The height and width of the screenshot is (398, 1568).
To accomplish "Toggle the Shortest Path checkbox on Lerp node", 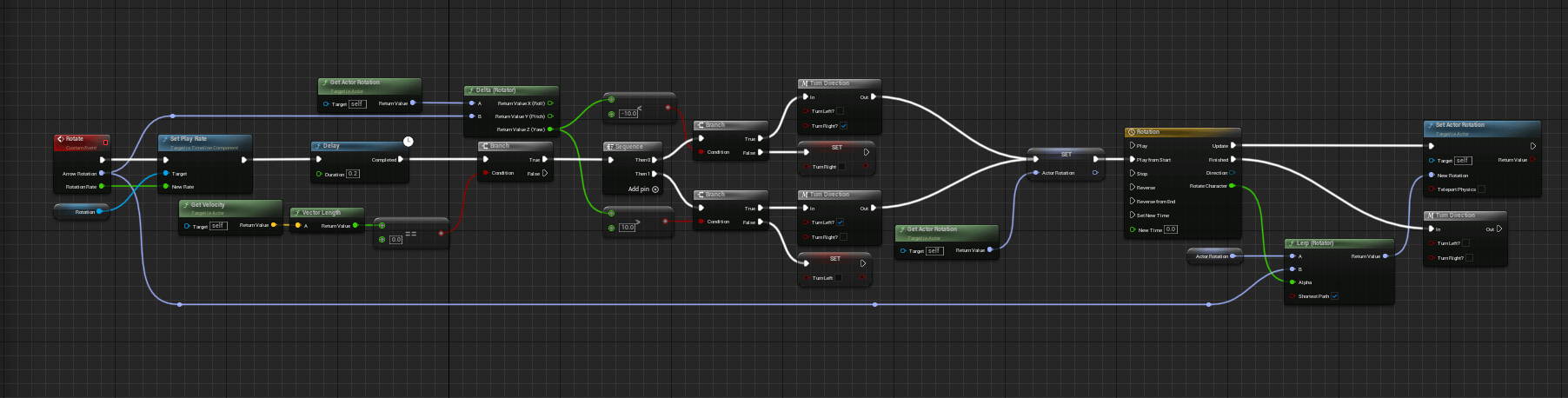I will coord(1334,296).
